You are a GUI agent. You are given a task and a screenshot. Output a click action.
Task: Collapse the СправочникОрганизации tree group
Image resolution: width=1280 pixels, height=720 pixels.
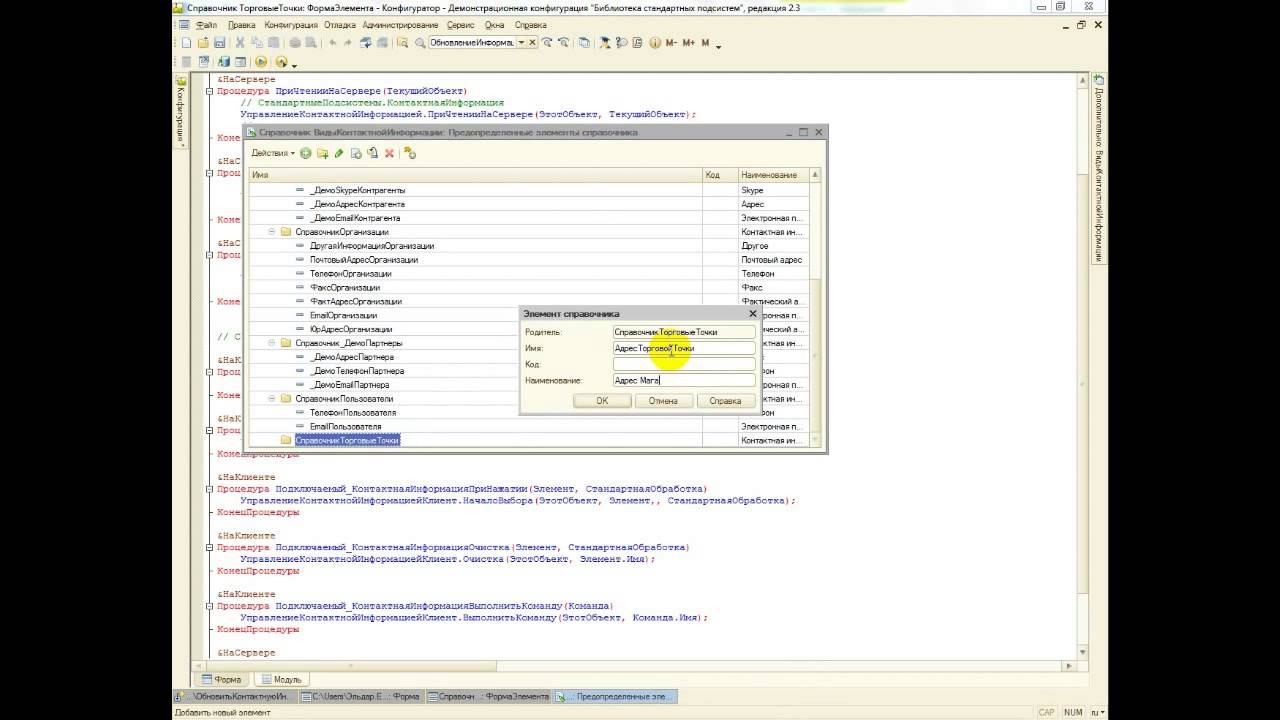(271, 232)
